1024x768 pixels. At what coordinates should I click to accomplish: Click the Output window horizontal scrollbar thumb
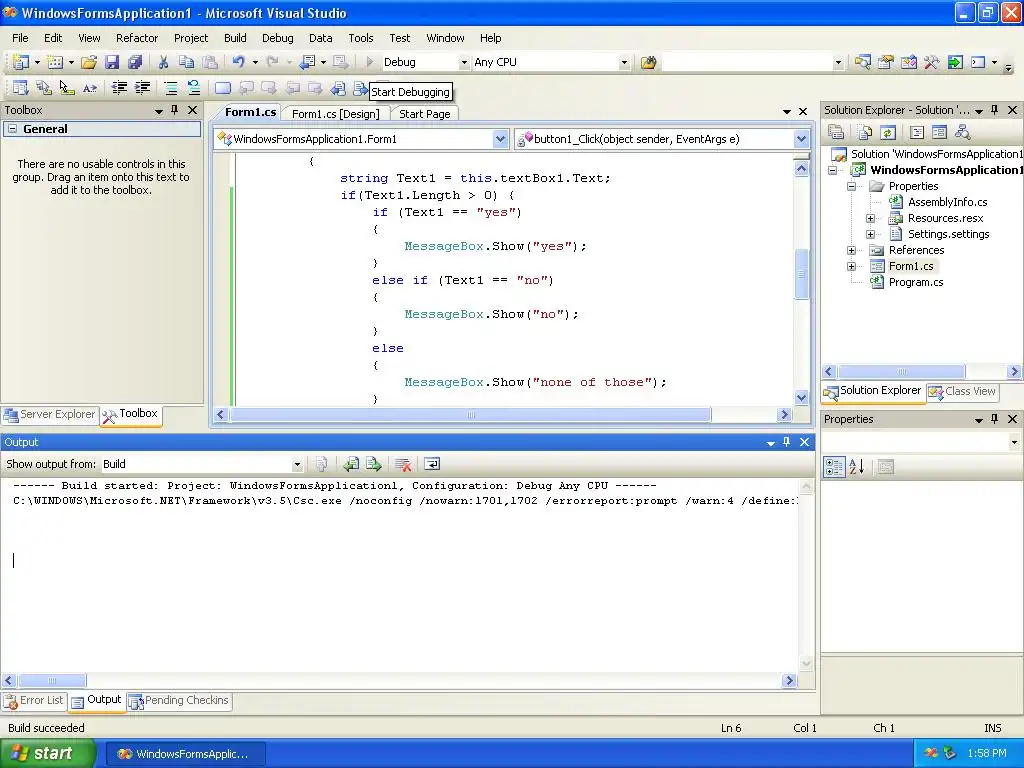pos(52,680)
